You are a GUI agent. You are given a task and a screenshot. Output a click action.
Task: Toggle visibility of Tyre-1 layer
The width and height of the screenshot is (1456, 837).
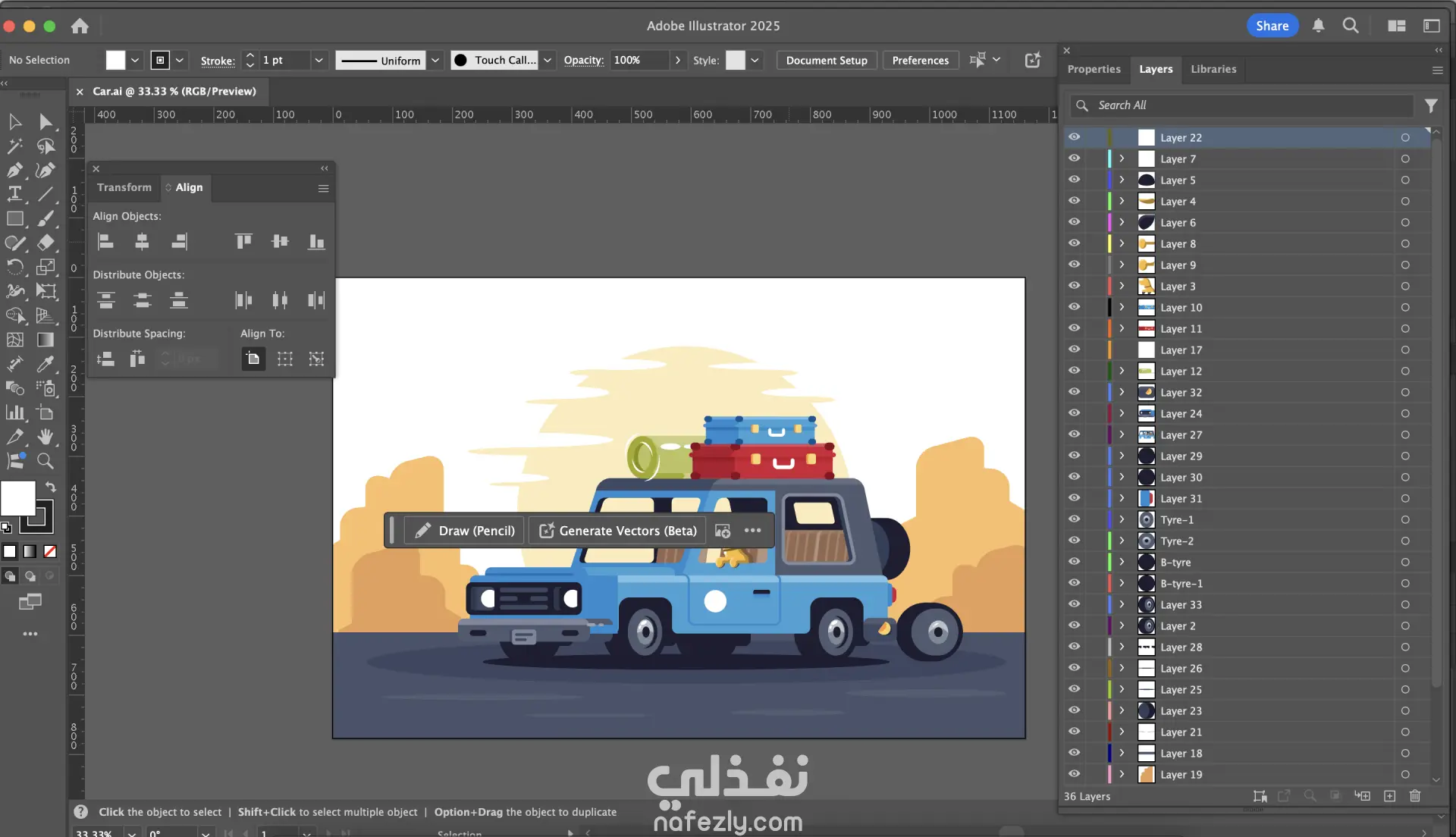[x=1074, y=519]
